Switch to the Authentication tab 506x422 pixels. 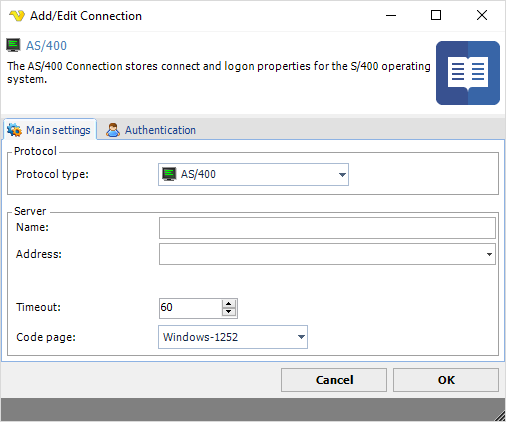coord(151,130)
